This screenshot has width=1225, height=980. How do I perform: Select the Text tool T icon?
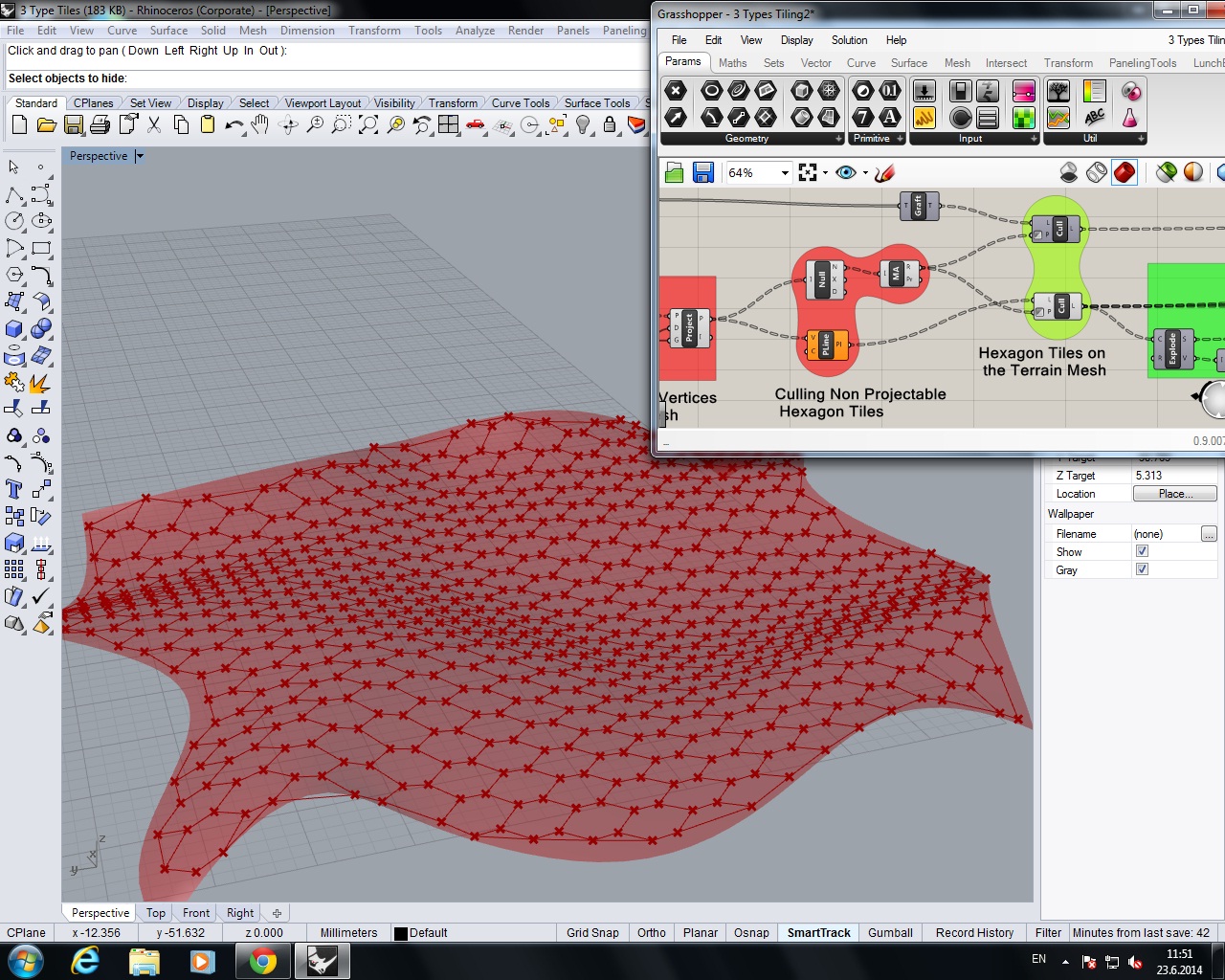tap(14, 489)
